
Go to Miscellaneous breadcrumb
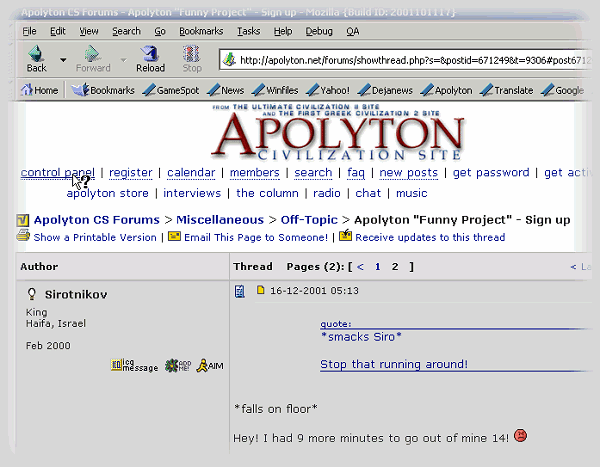[220, 220]
